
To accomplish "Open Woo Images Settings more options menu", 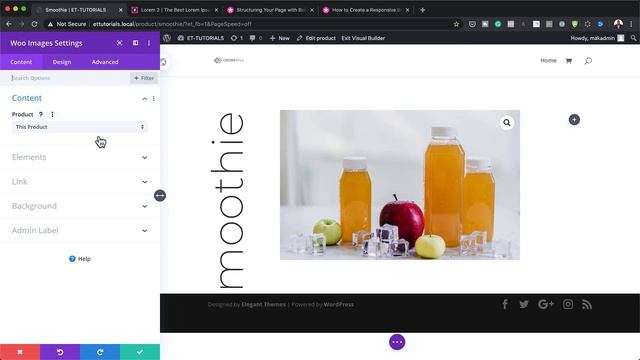I will [149, 43].
